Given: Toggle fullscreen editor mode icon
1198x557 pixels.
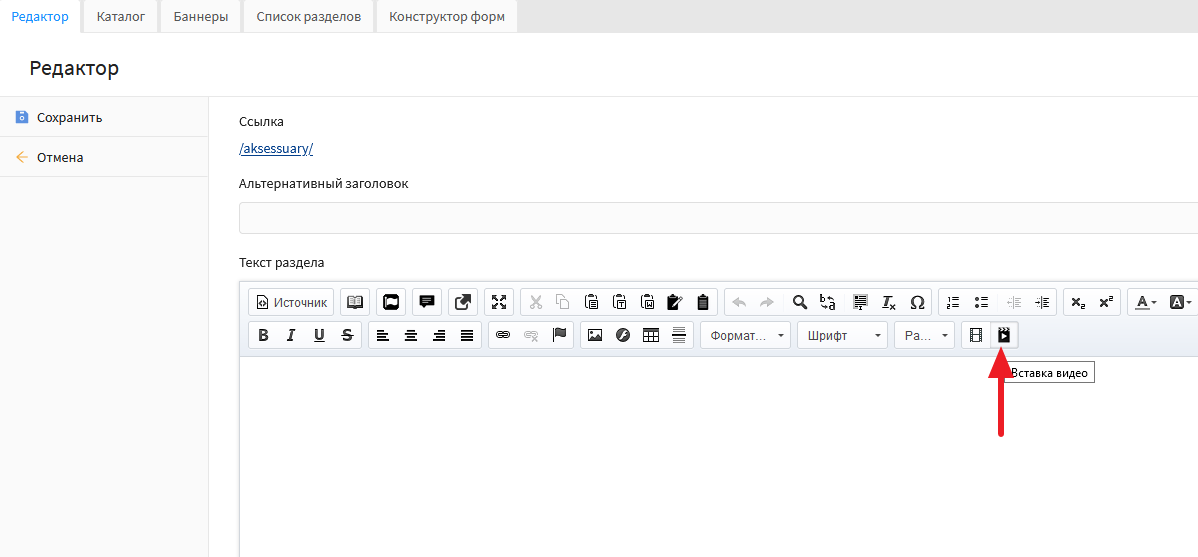Looking at the screenshot, I should (x=498, y=302).
